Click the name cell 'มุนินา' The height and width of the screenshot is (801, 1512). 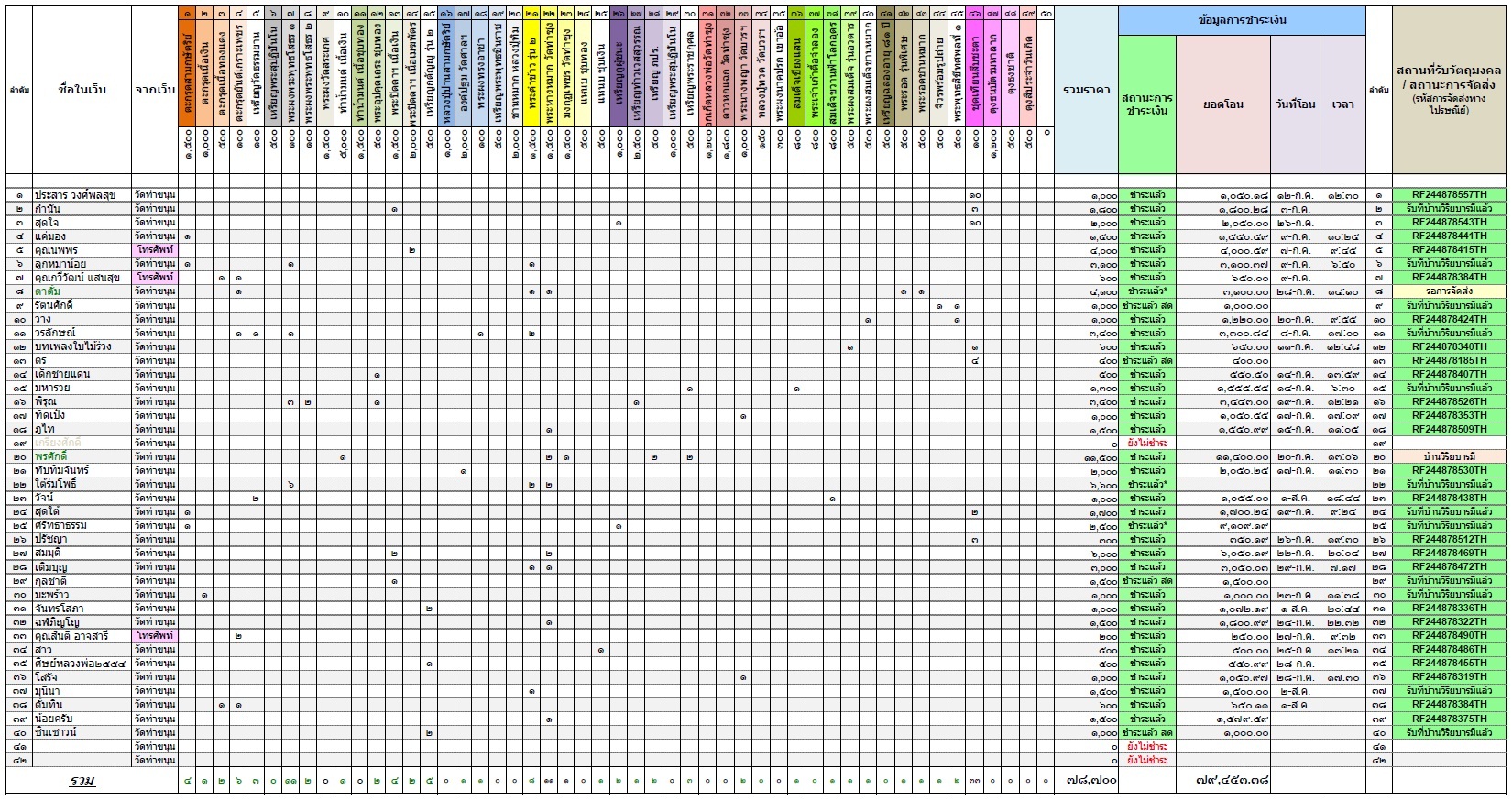[x=82, y=691]
